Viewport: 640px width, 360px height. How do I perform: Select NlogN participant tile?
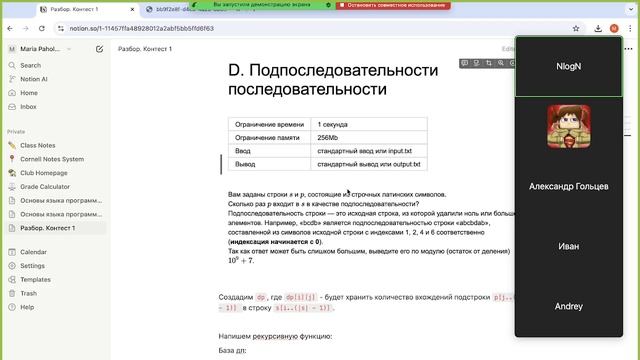569,67
